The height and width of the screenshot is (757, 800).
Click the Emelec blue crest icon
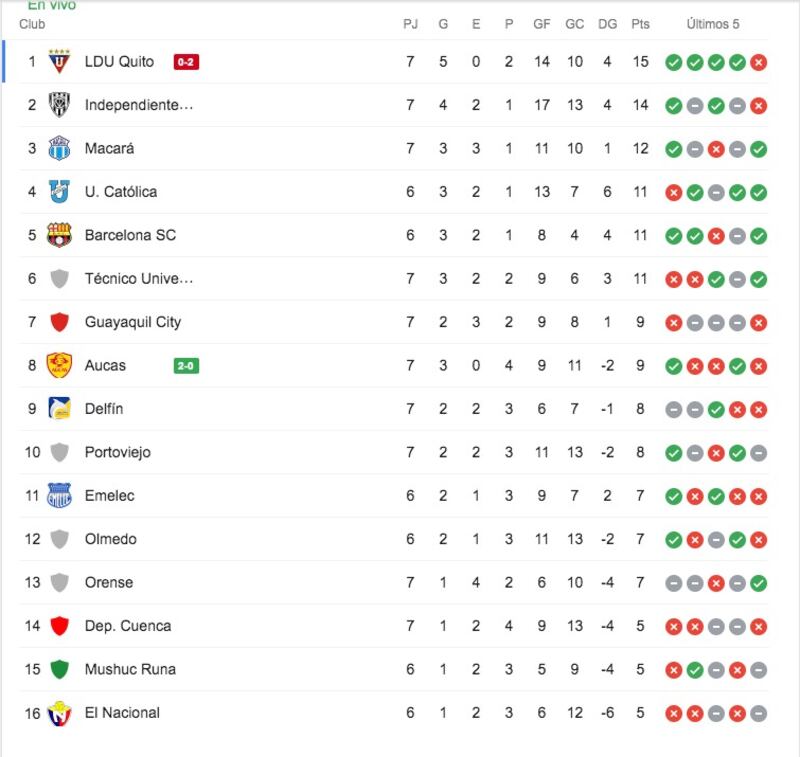click(x=59, y=495)
